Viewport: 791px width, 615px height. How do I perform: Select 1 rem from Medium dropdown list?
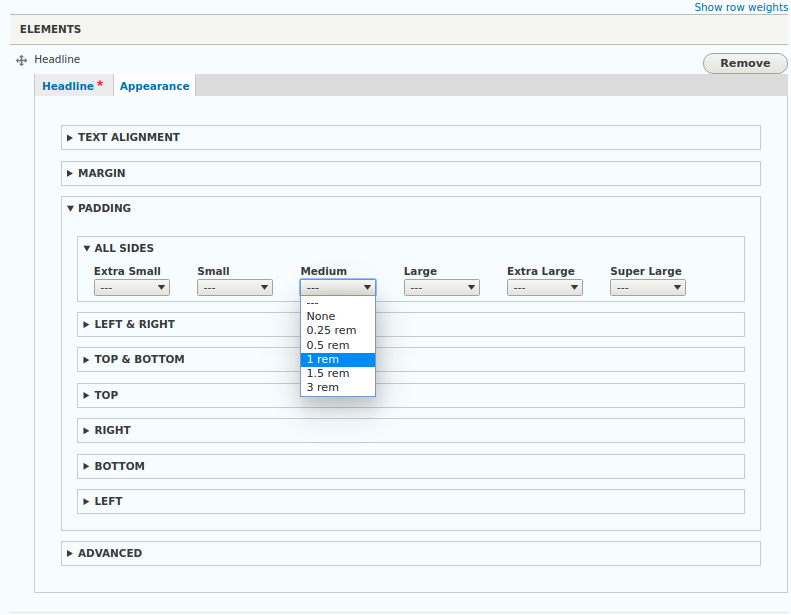[x=338, y=360]
